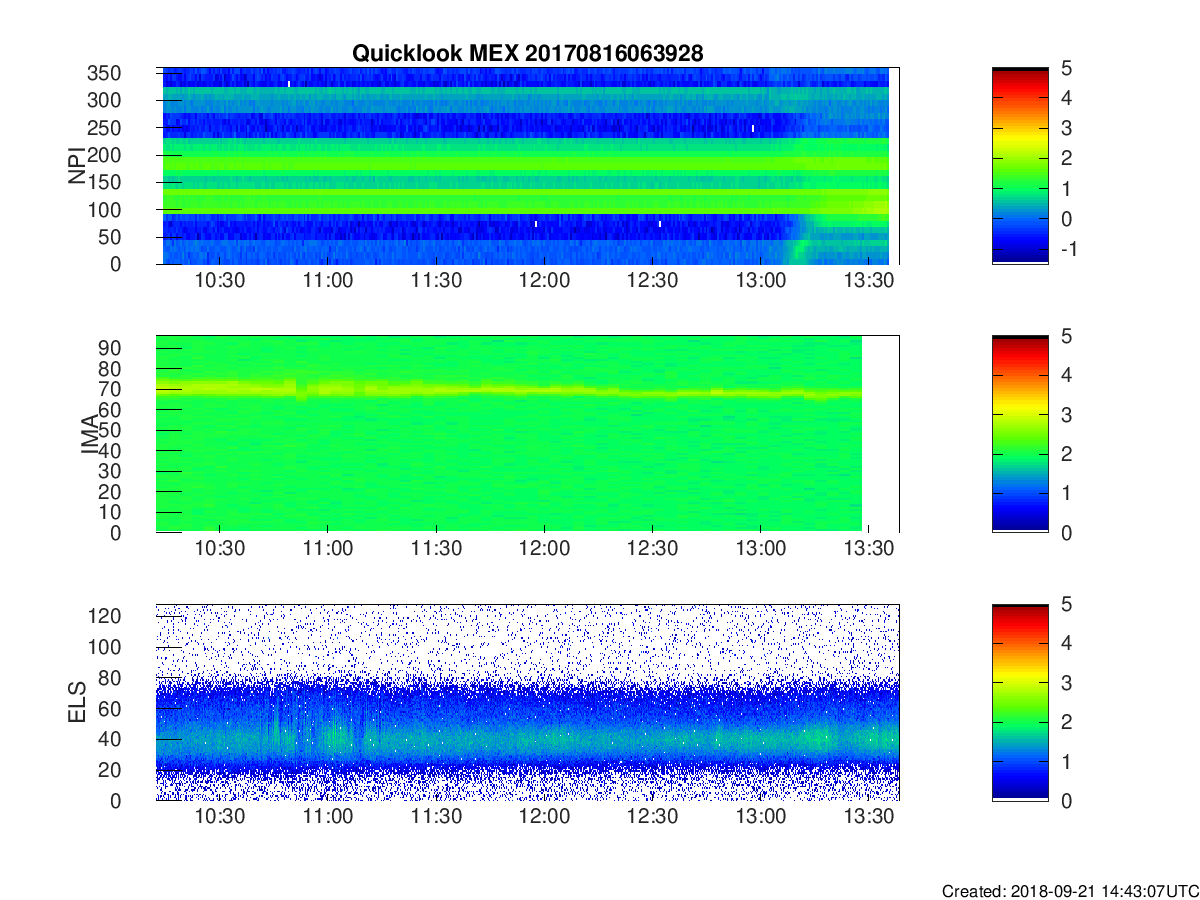Click the ELS panel color bar
Screen dimensions: 1200x900
(x=1020, y=702)
